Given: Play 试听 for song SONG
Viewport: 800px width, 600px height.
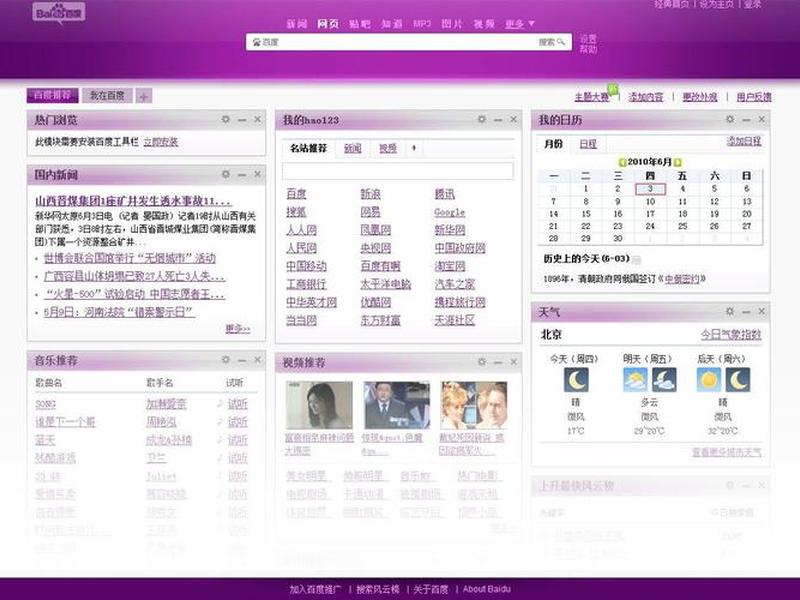Looking at the screenshot, I should (x=237, y=404).
